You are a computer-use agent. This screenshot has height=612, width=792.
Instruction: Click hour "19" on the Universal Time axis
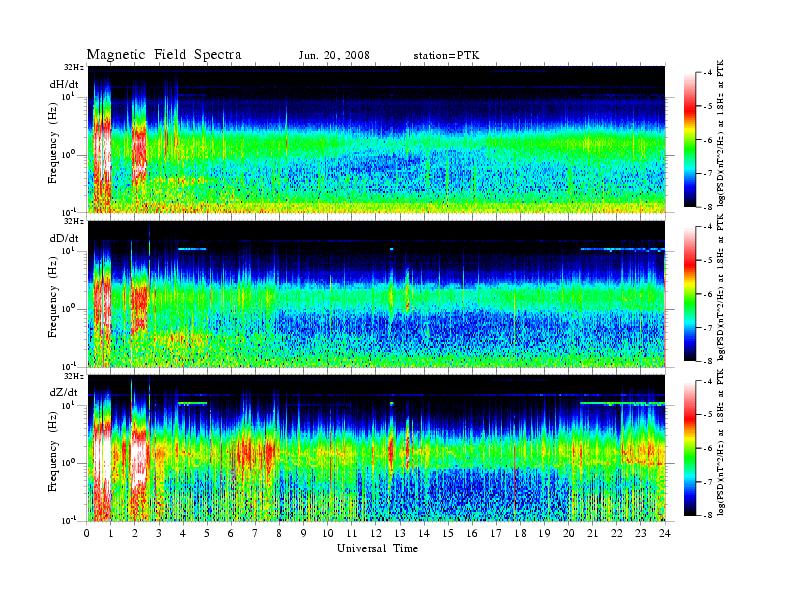544,533
